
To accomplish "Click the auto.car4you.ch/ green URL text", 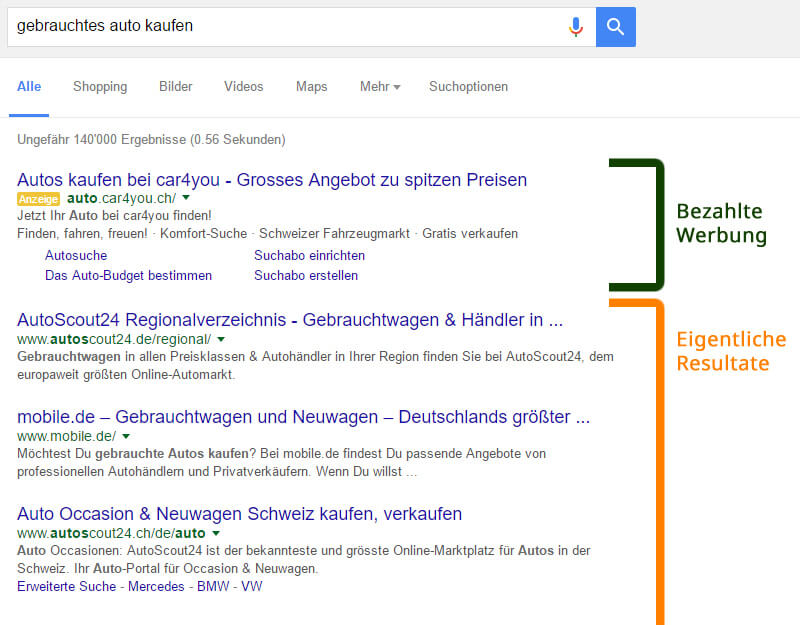I will tap(121, 198).
